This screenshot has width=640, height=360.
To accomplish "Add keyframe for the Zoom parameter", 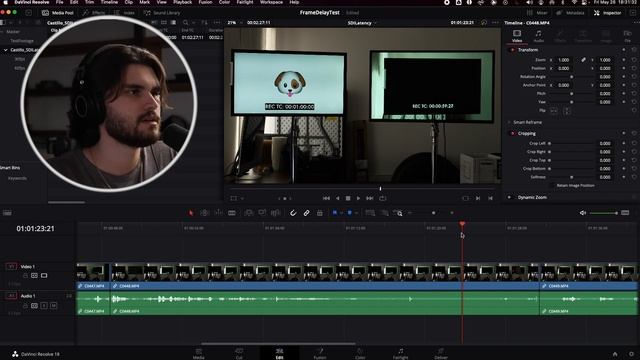I will 624,60.
